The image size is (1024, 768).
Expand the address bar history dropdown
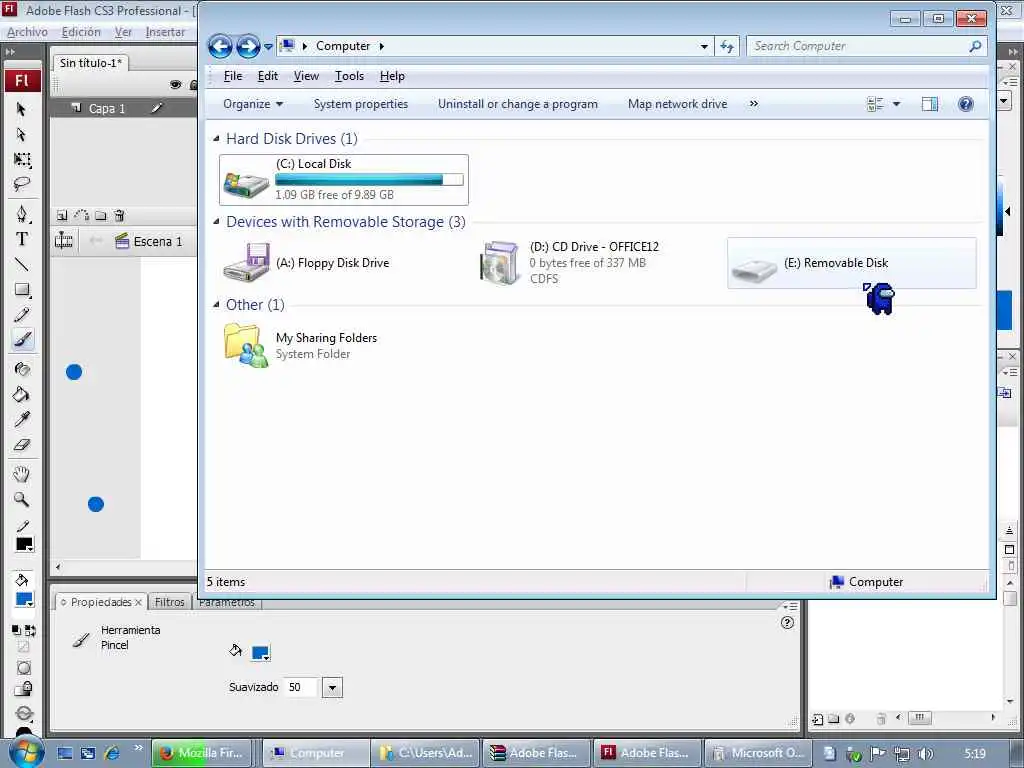click(704, 46)
